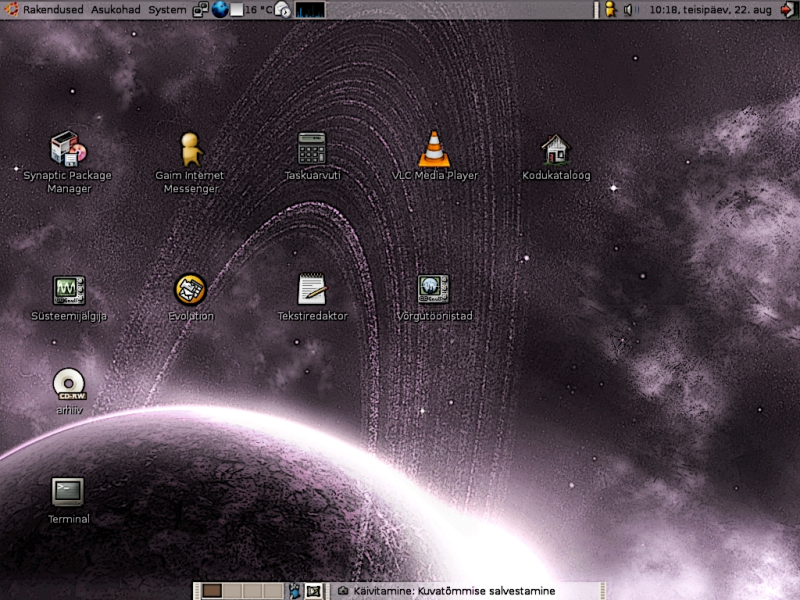Click the blue splash icon in bottom panel
This screenshot has width=800, height=600.
(295, 591)
